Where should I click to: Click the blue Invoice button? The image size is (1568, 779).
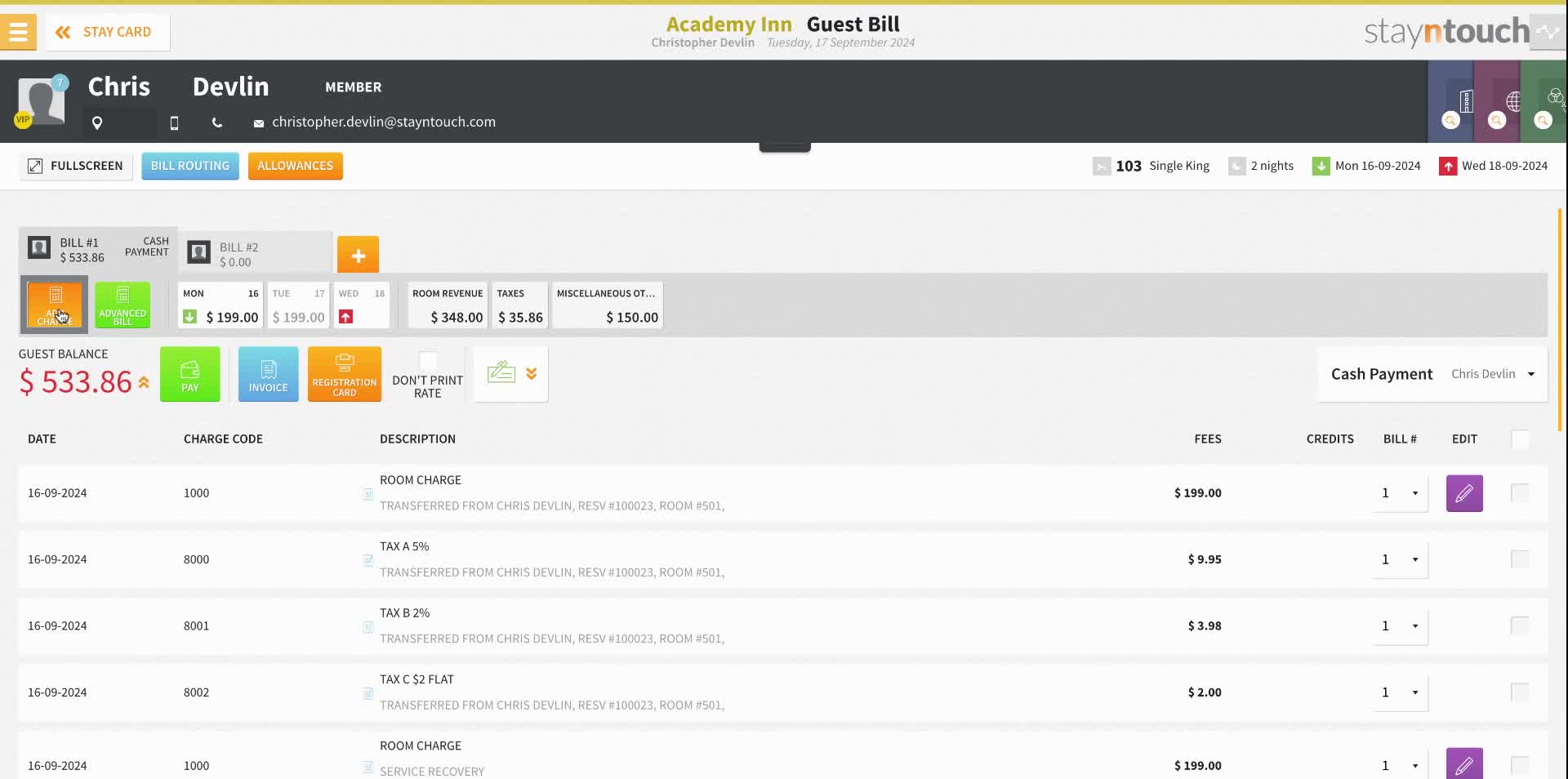(269, 374)
